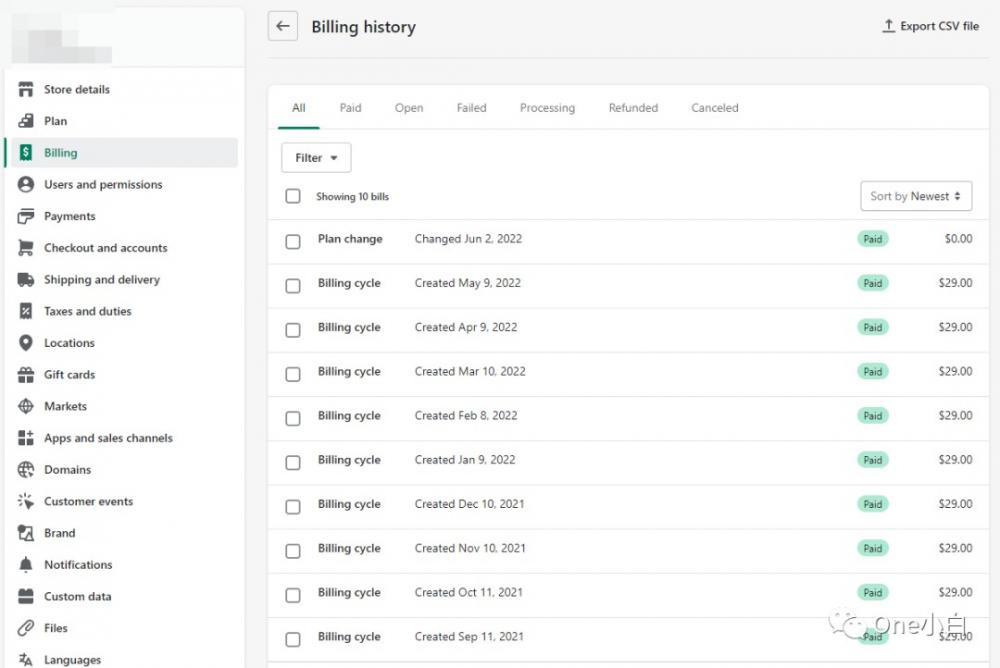Click the Store details storefront icon
The width and height of the screenshot is (1000, 668).
click(26, 89)
